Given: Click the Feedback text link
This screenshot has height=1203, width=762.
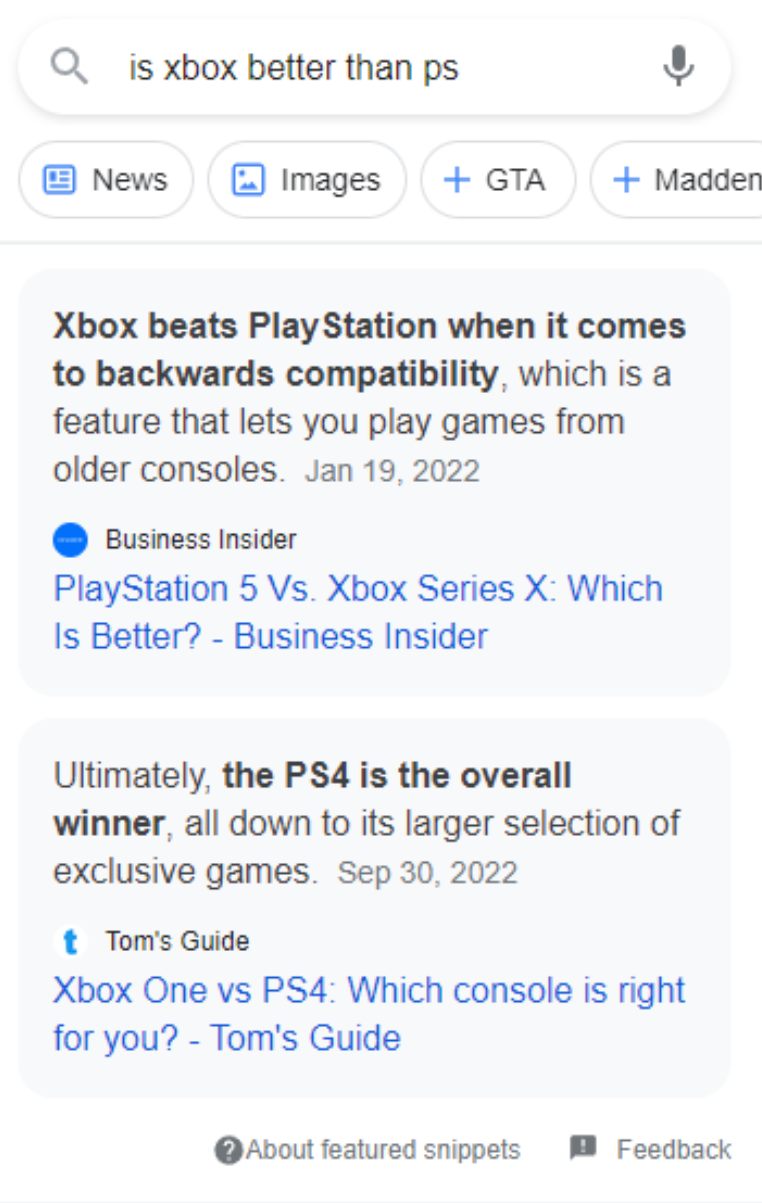Looking at the screenshot, I should coord(673,1150).
